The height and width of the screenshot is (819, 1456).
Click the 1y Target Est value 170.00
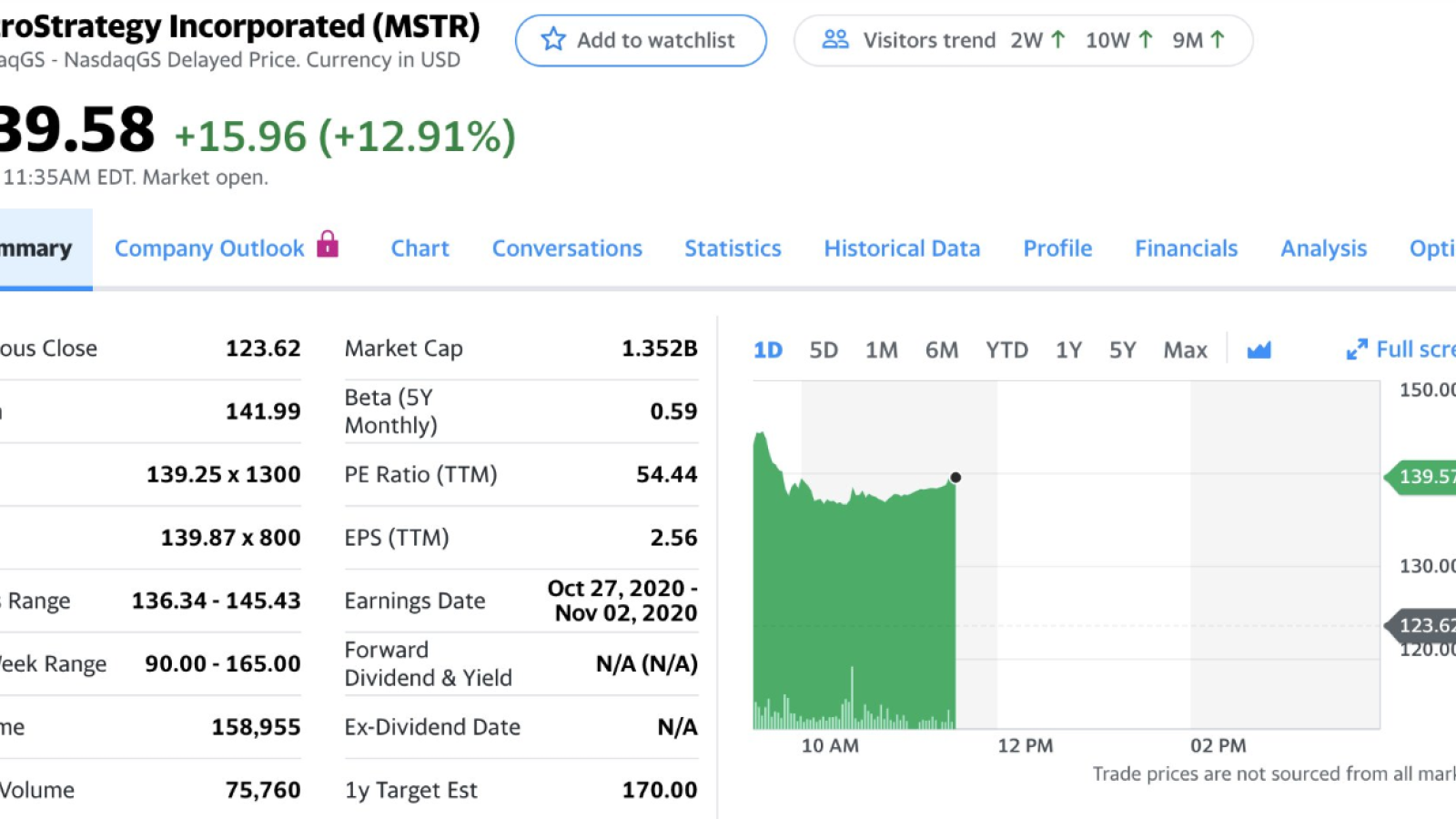tap(659, 790)
